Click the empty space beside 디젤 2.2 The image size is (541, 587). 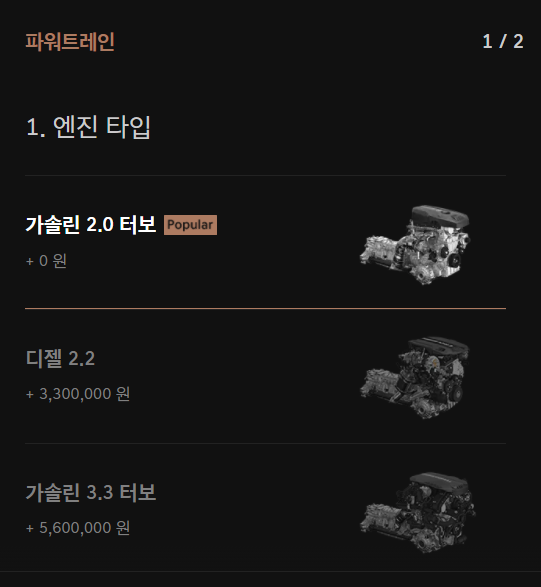[x=225, y=358]
